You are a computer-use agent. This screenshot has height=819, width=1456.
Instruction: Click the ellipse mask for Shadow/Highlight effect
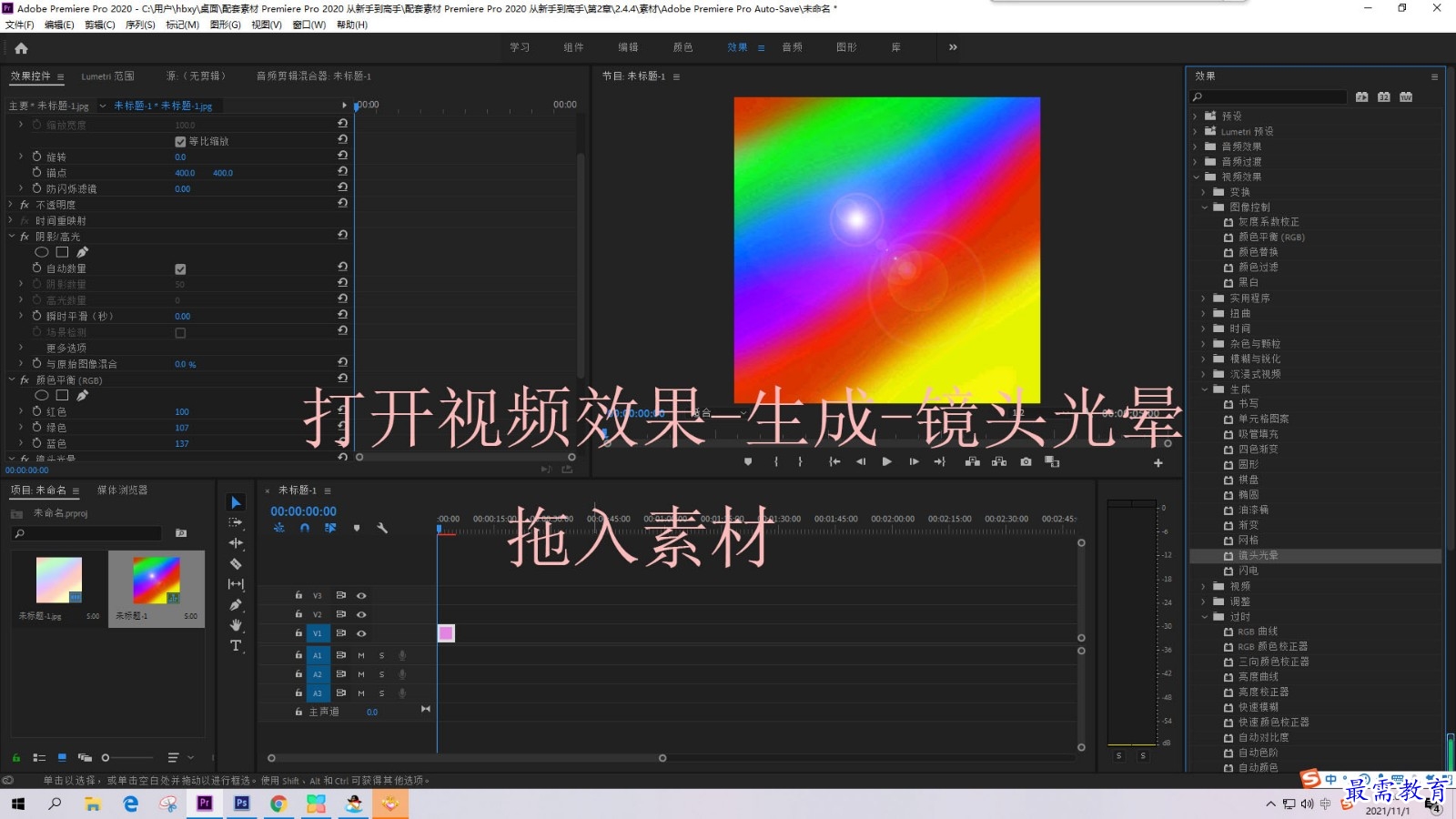click(42, 252)
